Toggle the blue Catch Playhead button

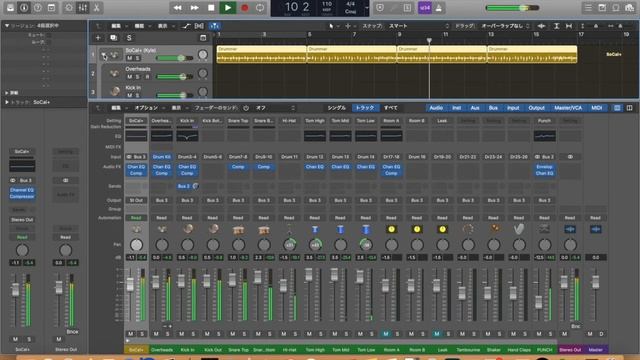(x=214, y=26)
